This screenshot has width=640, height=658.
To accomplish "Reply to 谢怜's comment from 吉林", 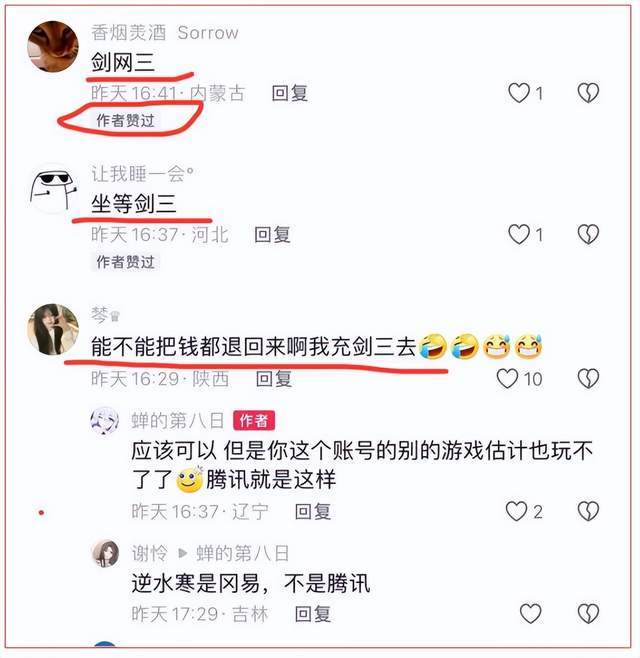I will 313,614.
